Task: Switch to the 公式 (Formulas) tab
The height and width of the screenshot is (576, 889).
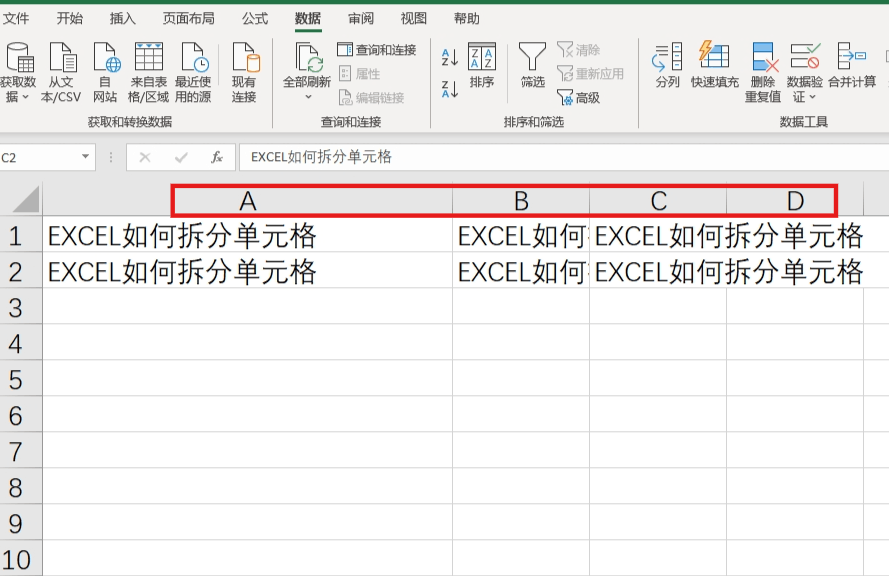Action: (255, 19)
